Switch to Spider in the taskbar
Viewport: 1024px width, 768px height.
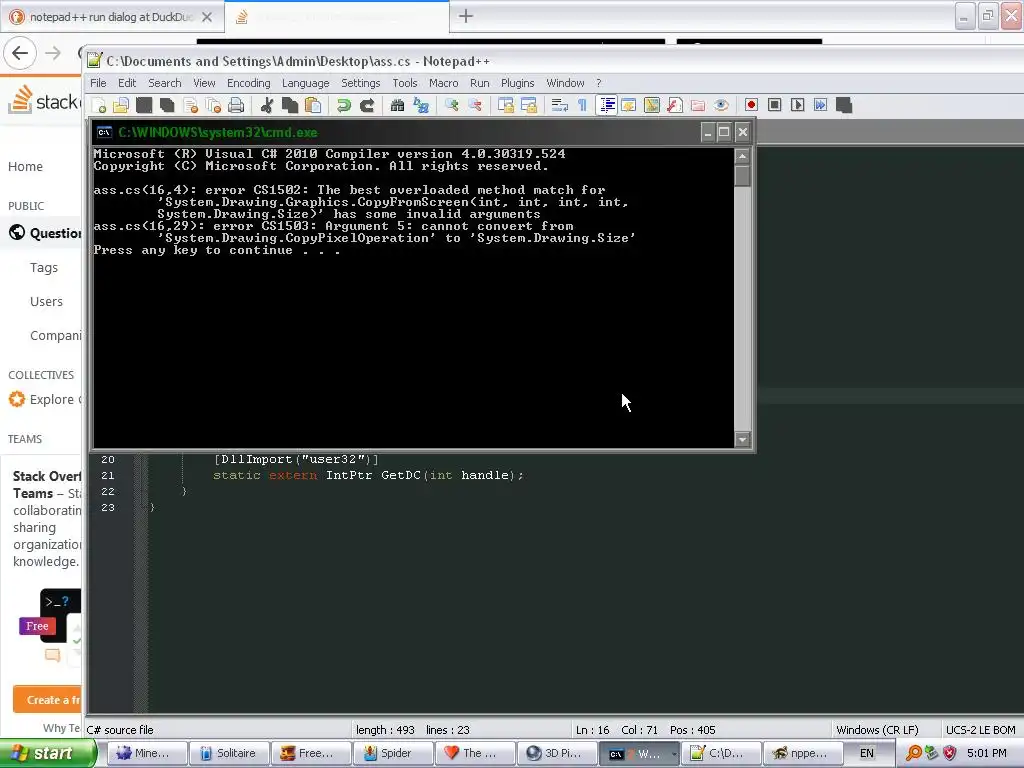394,754
